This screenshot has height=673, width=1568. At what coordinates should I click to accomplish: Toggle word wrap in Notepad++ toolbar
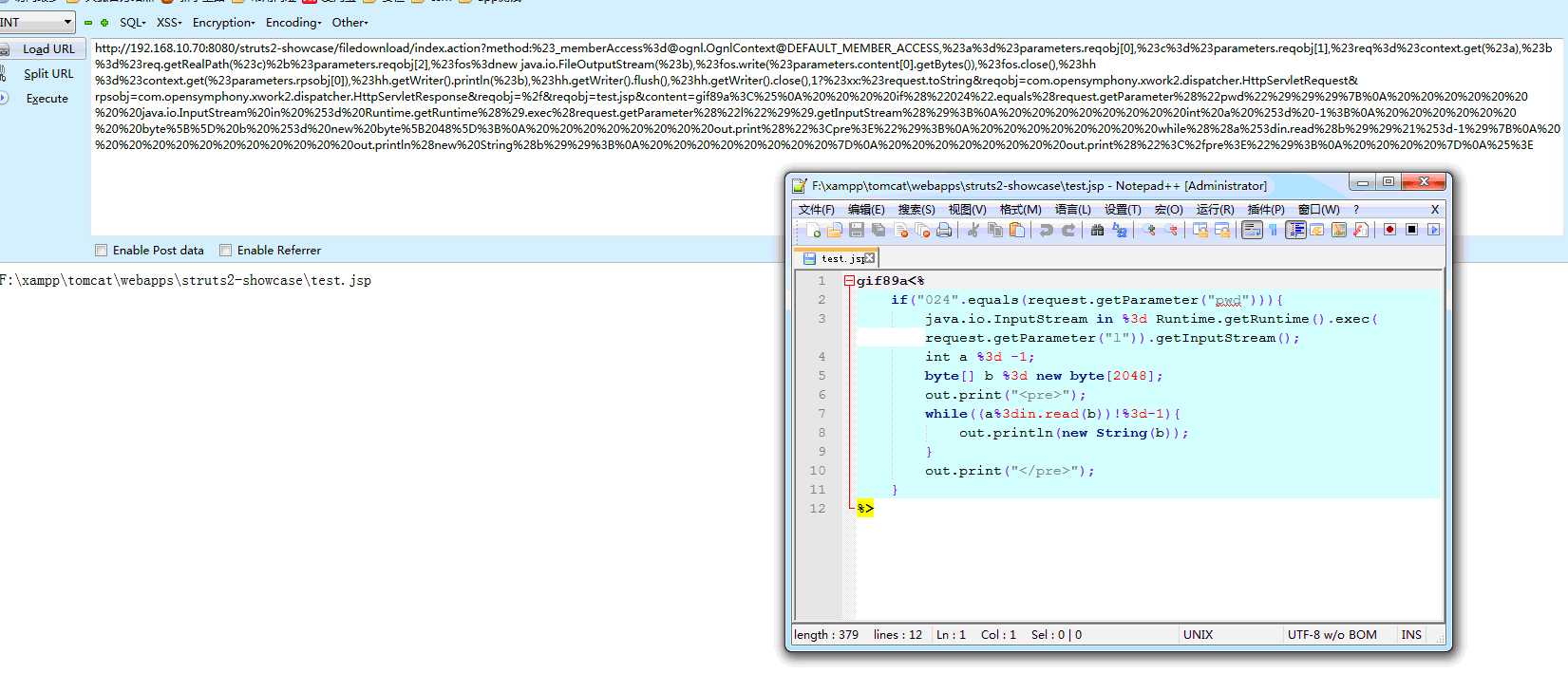(1252, 230)
